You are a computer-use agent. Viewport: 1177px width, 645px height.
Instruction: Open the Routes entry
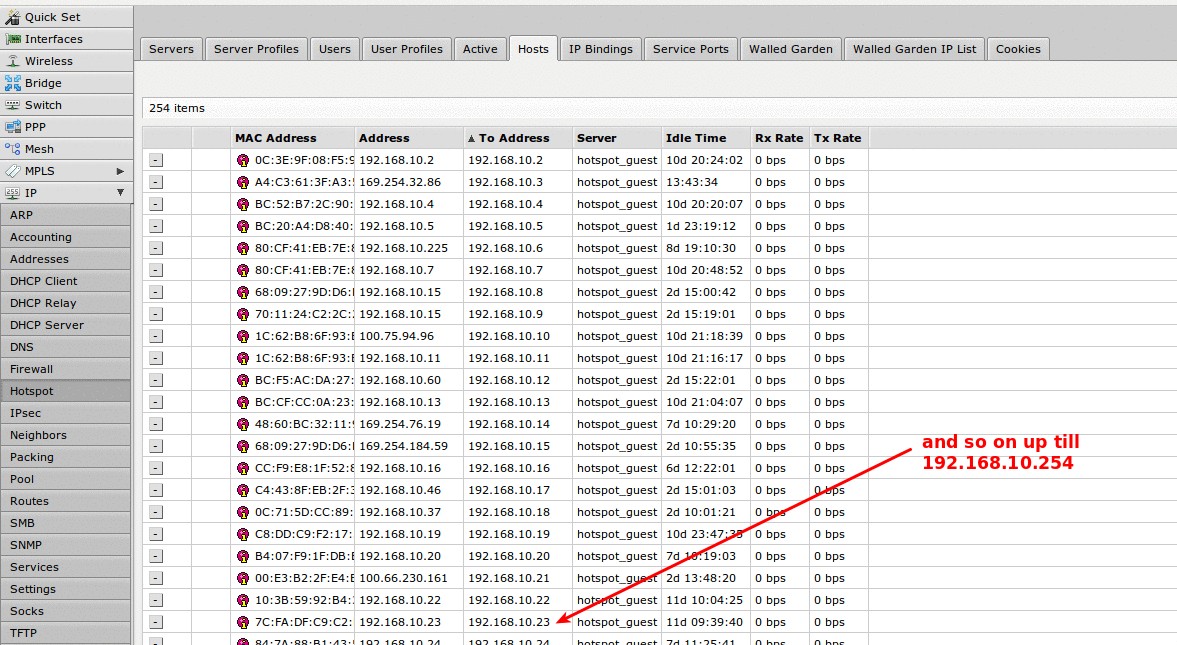tap(65, 501)
